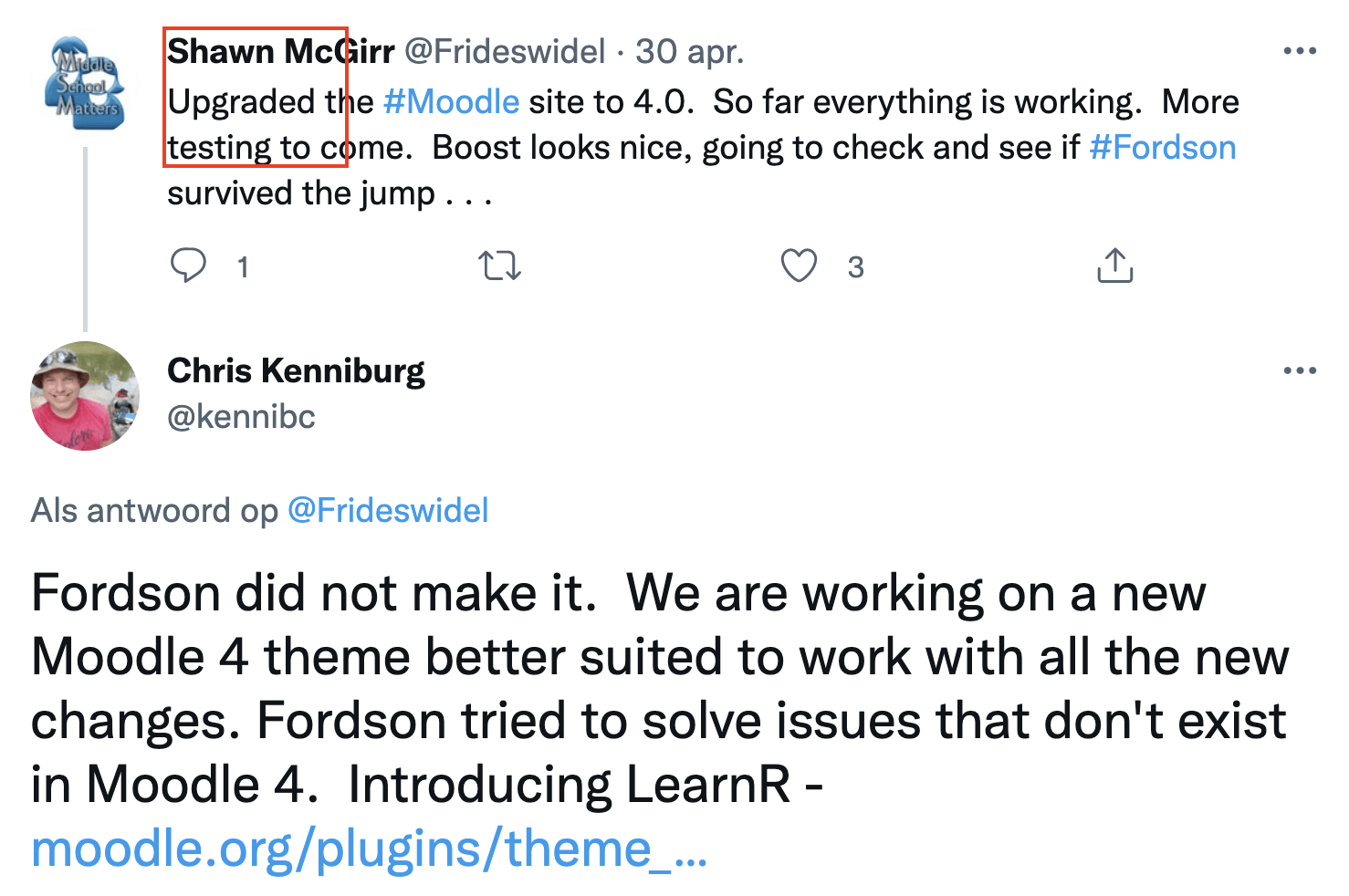Open the Middle School Matters profile avatar

point(85,83)
